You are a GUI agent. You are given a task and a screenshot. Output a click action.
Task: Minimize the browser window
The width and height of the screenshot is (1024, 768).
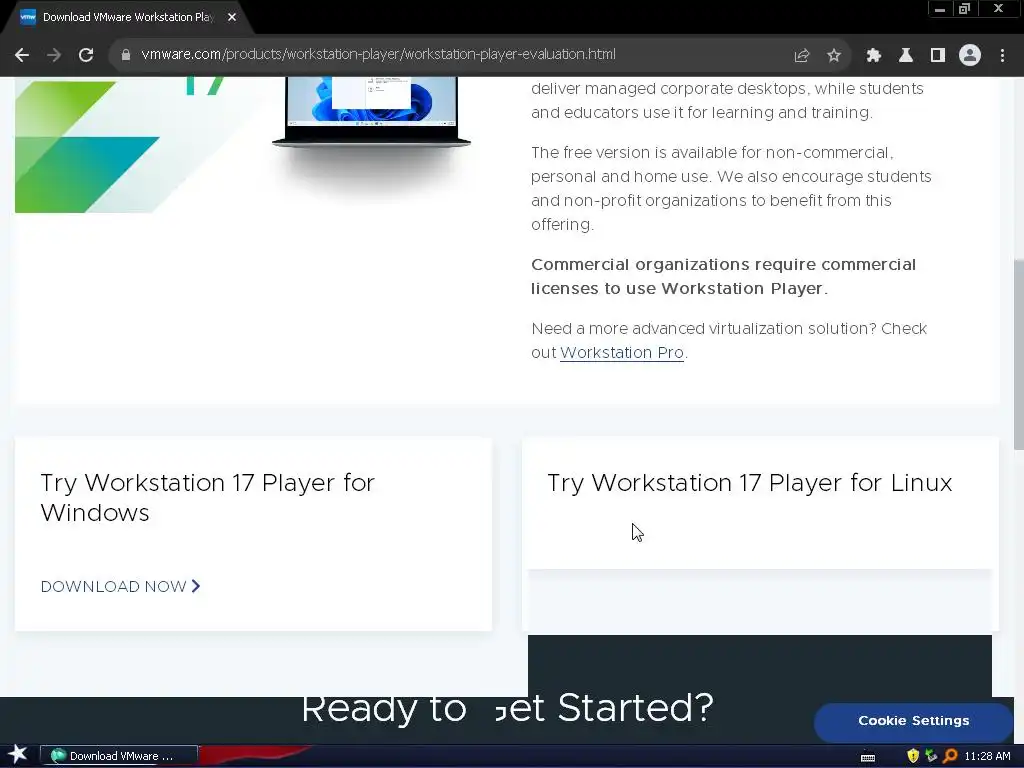pos(940,9)
